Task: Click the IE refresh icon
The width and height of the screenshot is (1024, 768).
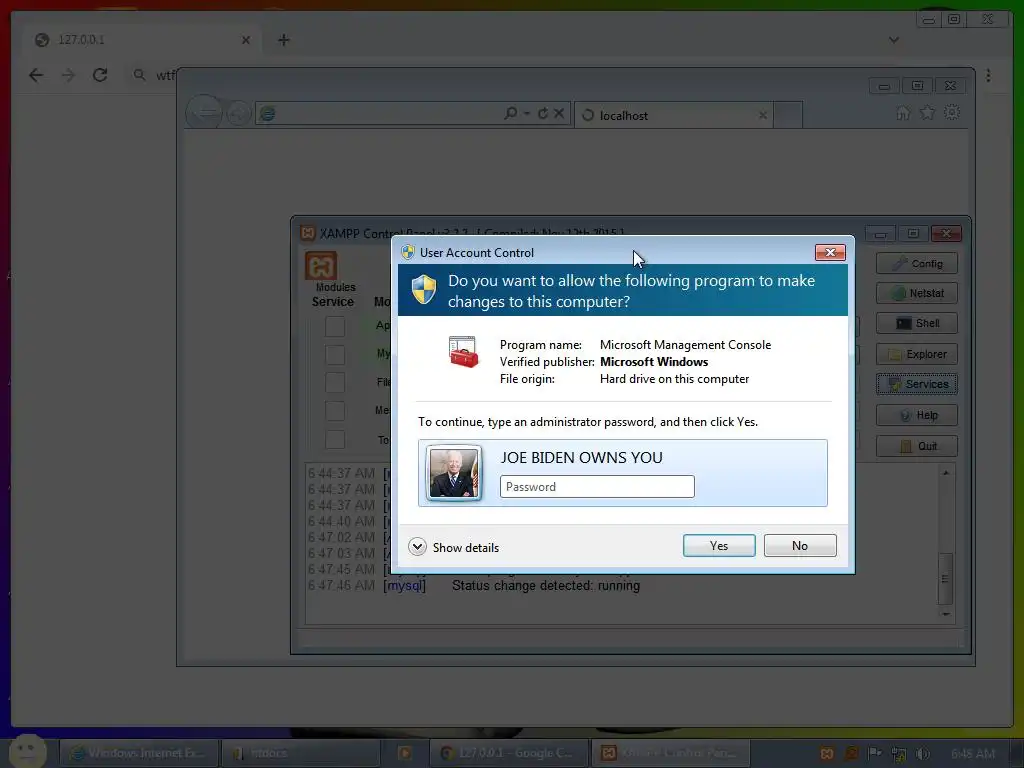Action: click(543, 114)
